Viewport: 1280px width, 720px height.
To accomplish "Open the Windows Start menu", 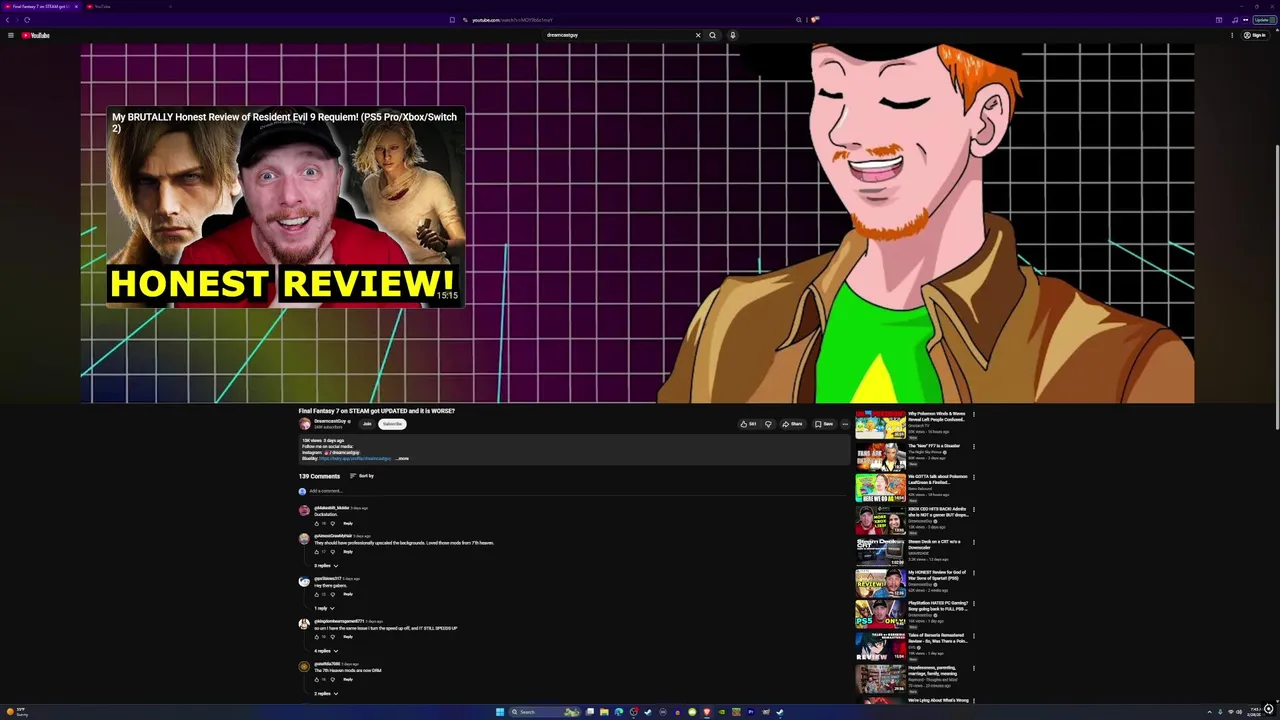I will coord(500,712).
